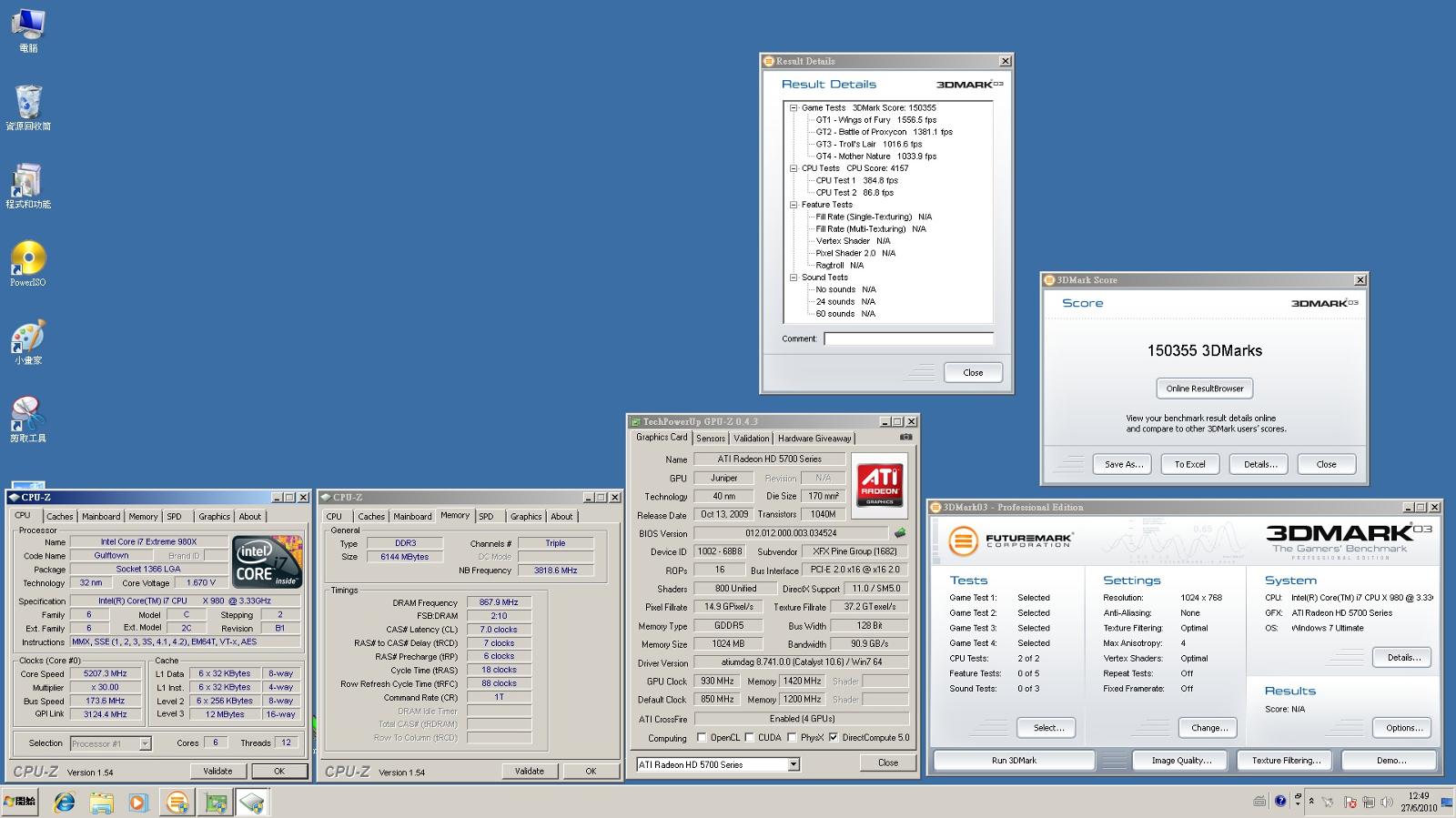Switch to CPU-Z via its taskbar icon

pos(252,803)
